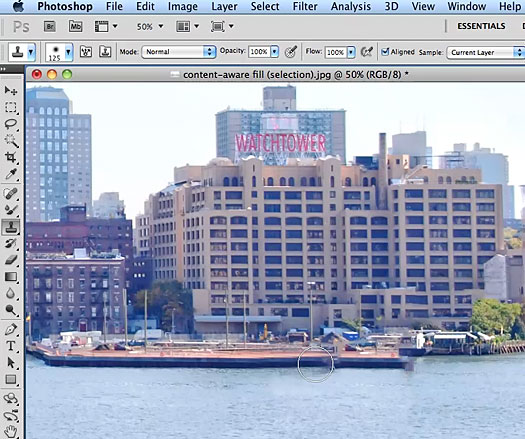The image size is (525, 439).
Task: Select the Gradient tool
Action: click(x=11, y=277)
